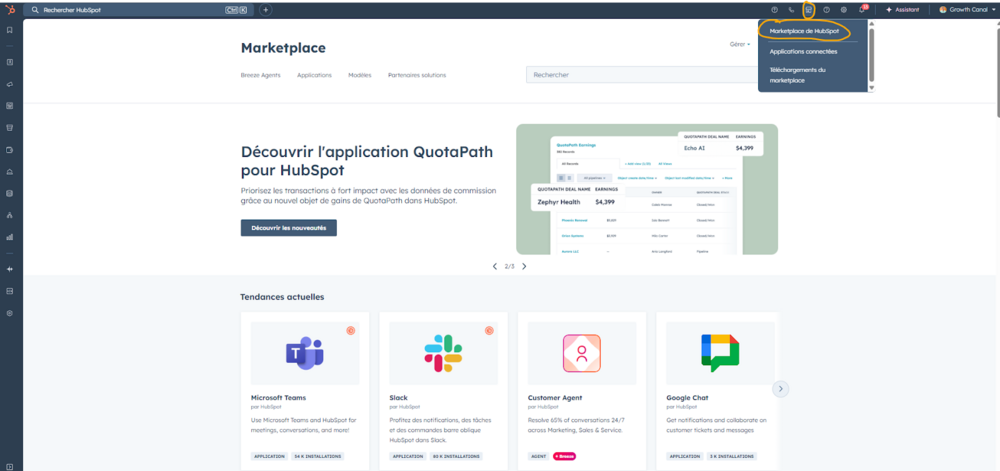Click the Google Chat card title
1000x471 pixels.
coord(688,398)
